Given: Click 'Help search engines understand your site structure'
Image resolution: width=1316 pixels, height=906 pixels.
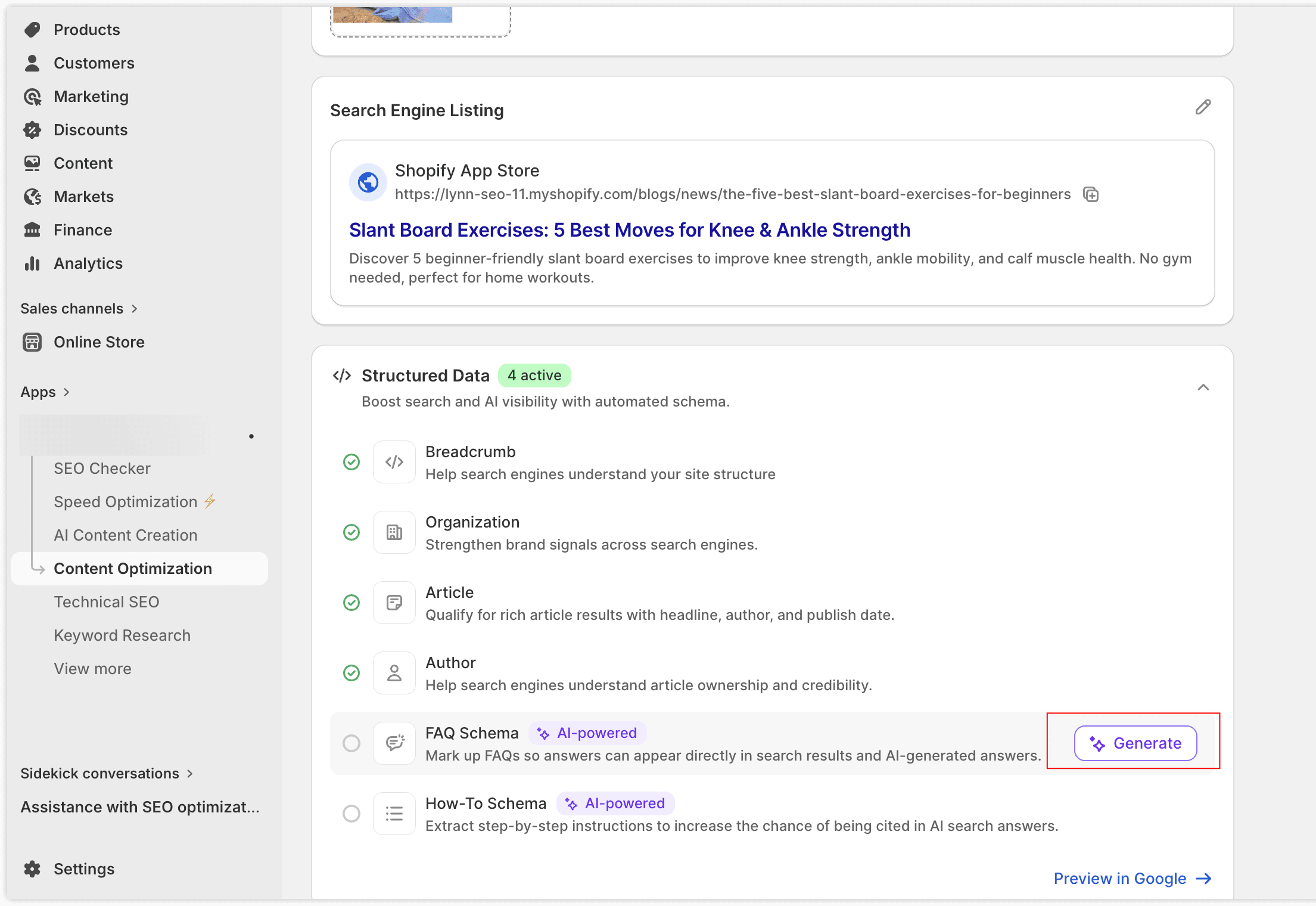Looking at the screenshot, I should (x=601, y=474).
